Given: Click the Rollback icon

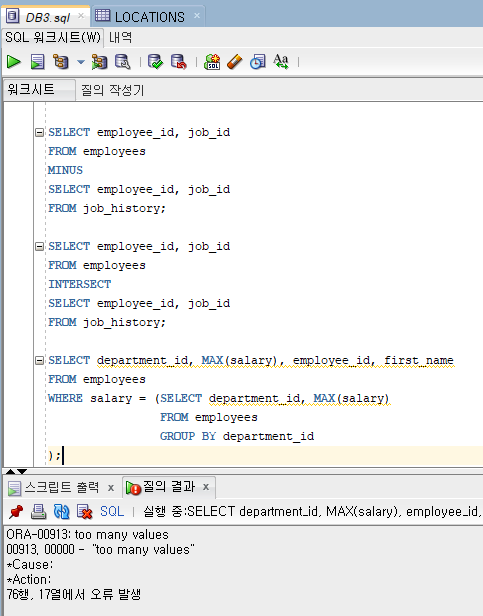Looking at the screenshot, I should click(x=179, y=62).
